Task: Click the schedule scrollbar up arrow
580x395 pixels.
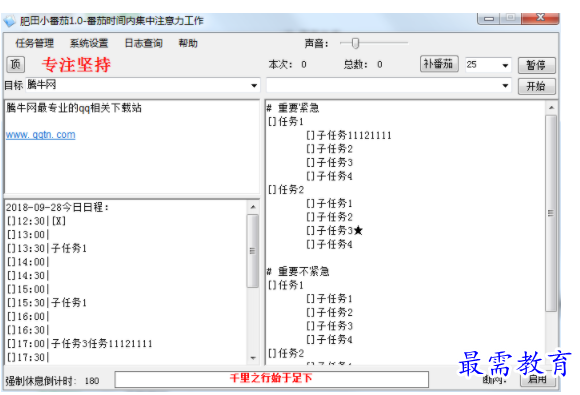Action: pyautogui.click(x=253, y=207)
